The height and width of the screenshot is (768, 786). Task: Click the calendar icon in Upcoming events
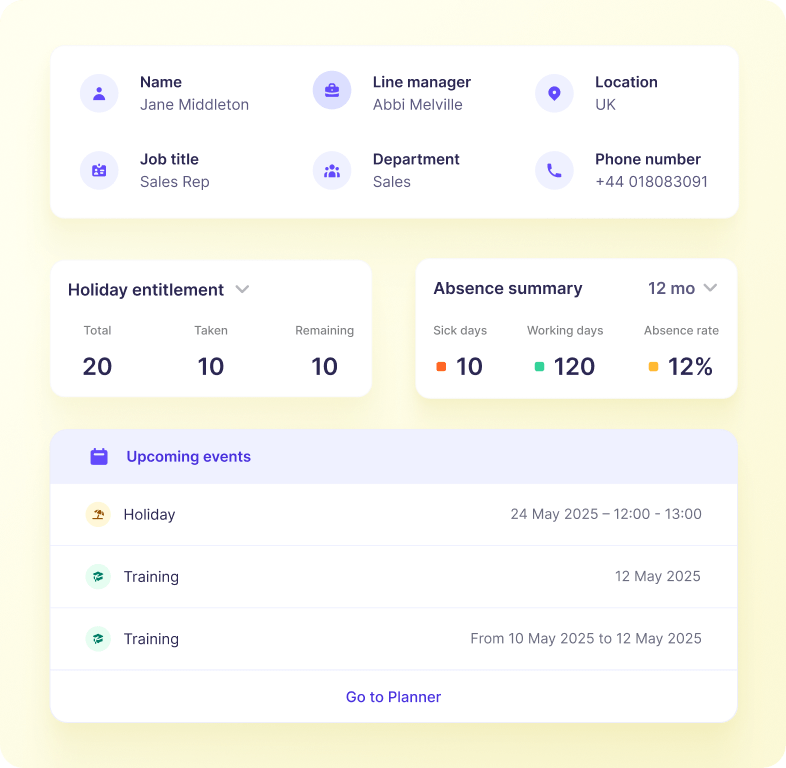click(99, 457)
